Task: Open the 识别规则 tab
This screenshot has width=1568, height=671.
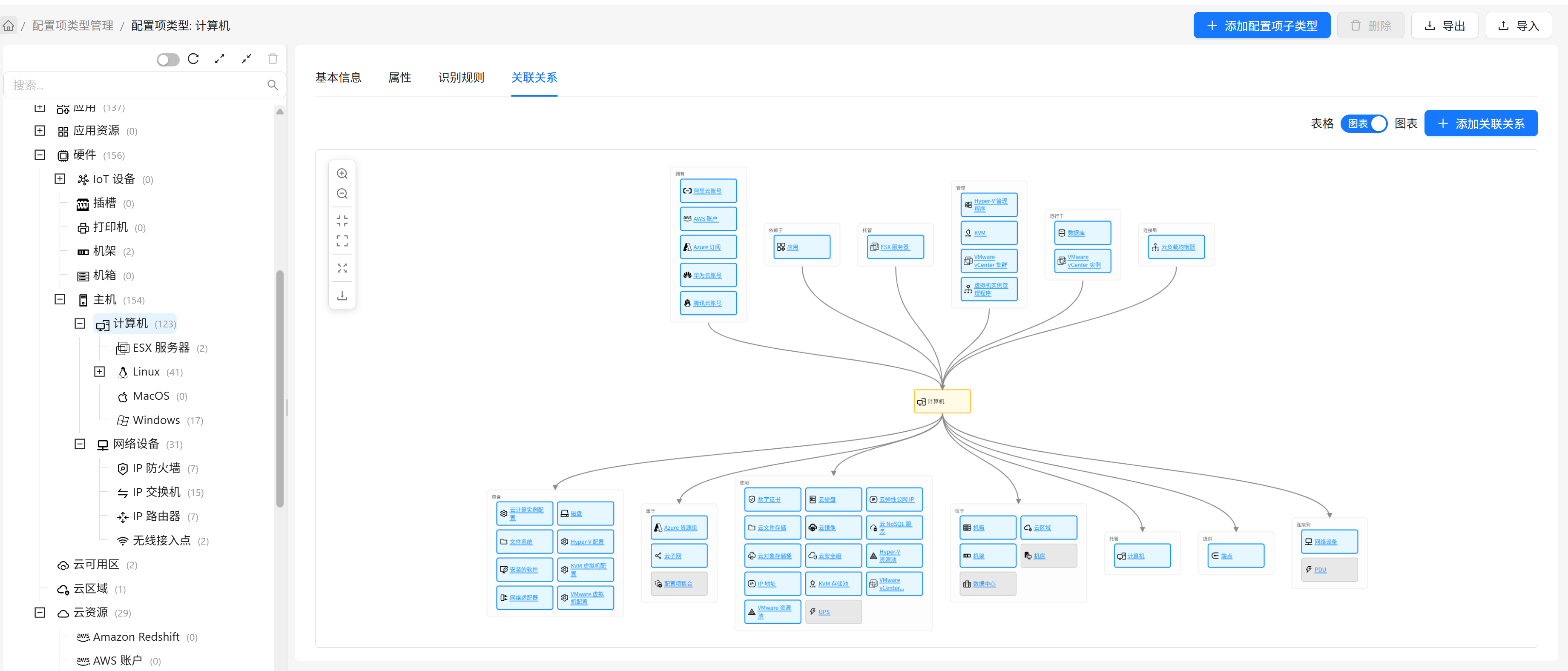Action: (461, 78)
